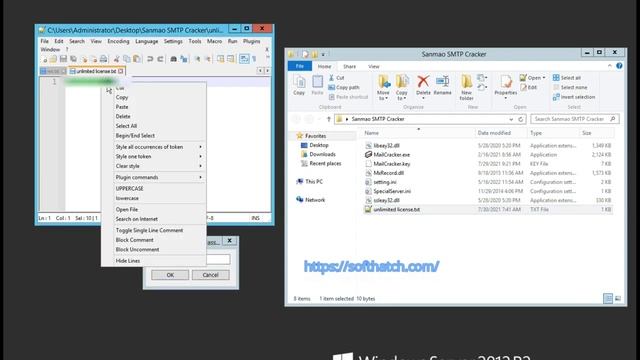
Task: Click the Save icon in Notepad++ toolbar
Action: click(x=63, y=59)
